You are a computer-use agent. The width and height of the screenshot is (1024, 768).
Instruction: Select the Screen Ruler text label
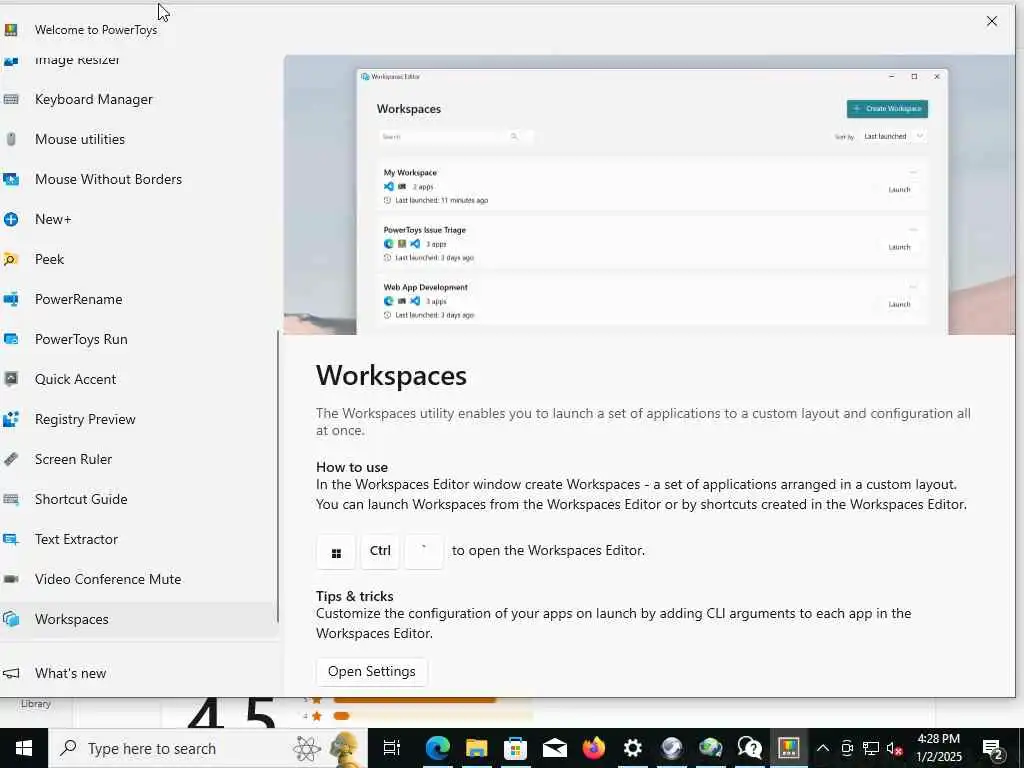[73, 459]
